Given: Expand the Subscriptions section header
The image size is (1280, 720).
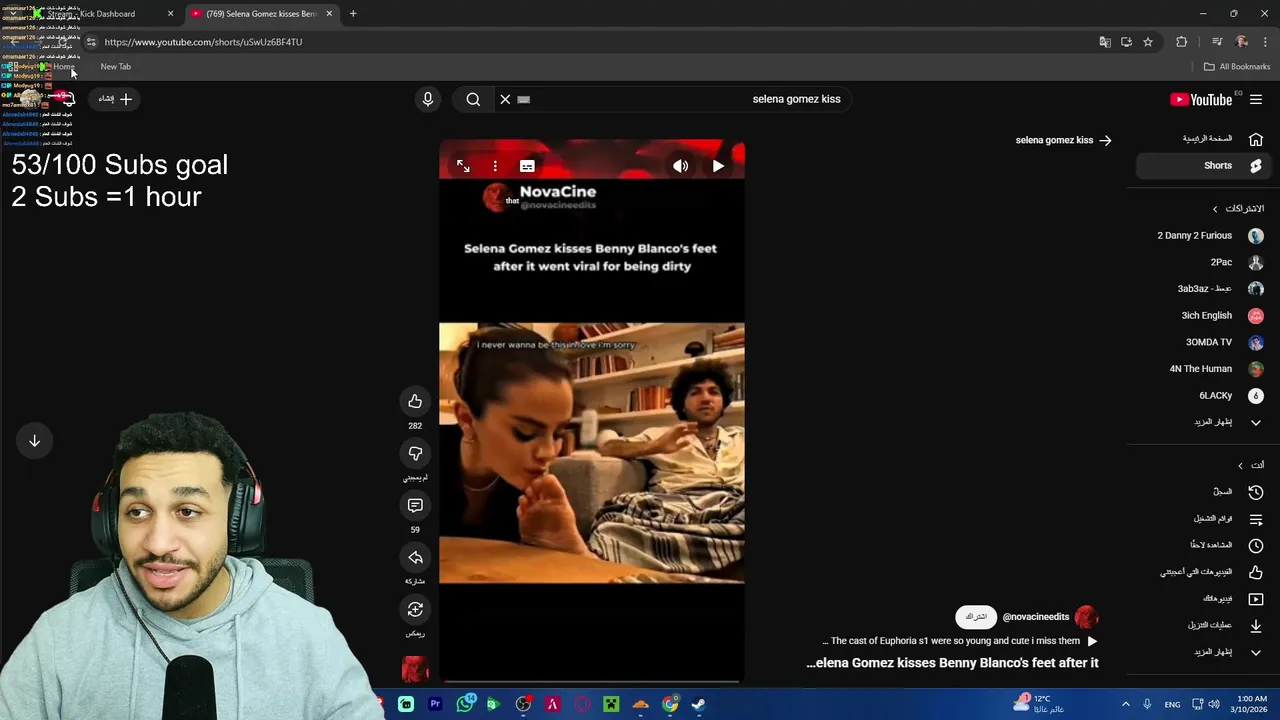Looking at the screenshot, I should tap(1238, 209).
